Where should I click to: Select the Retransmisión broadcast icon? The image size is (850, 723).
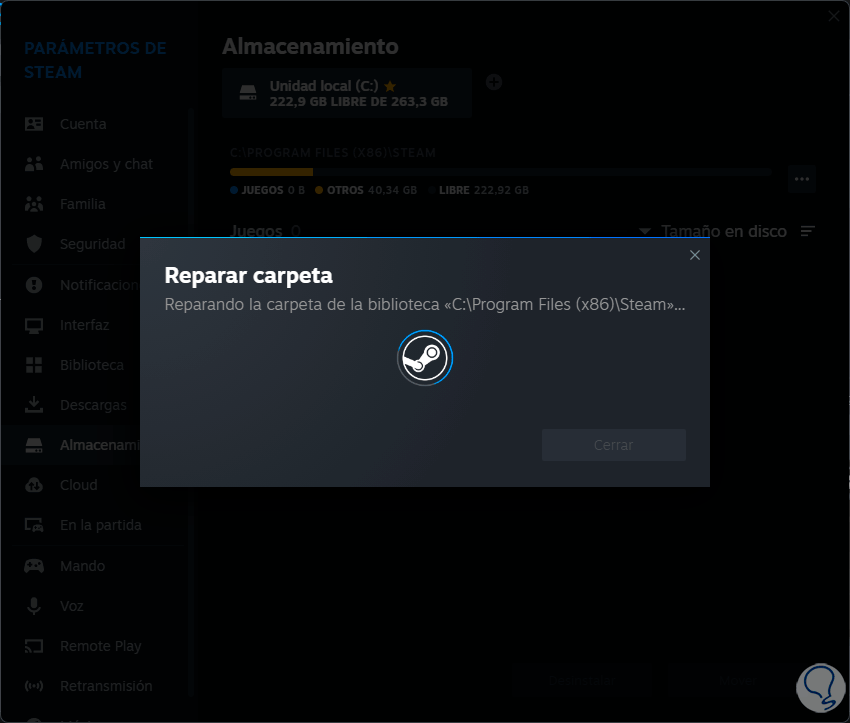click(x=34, y=686)
